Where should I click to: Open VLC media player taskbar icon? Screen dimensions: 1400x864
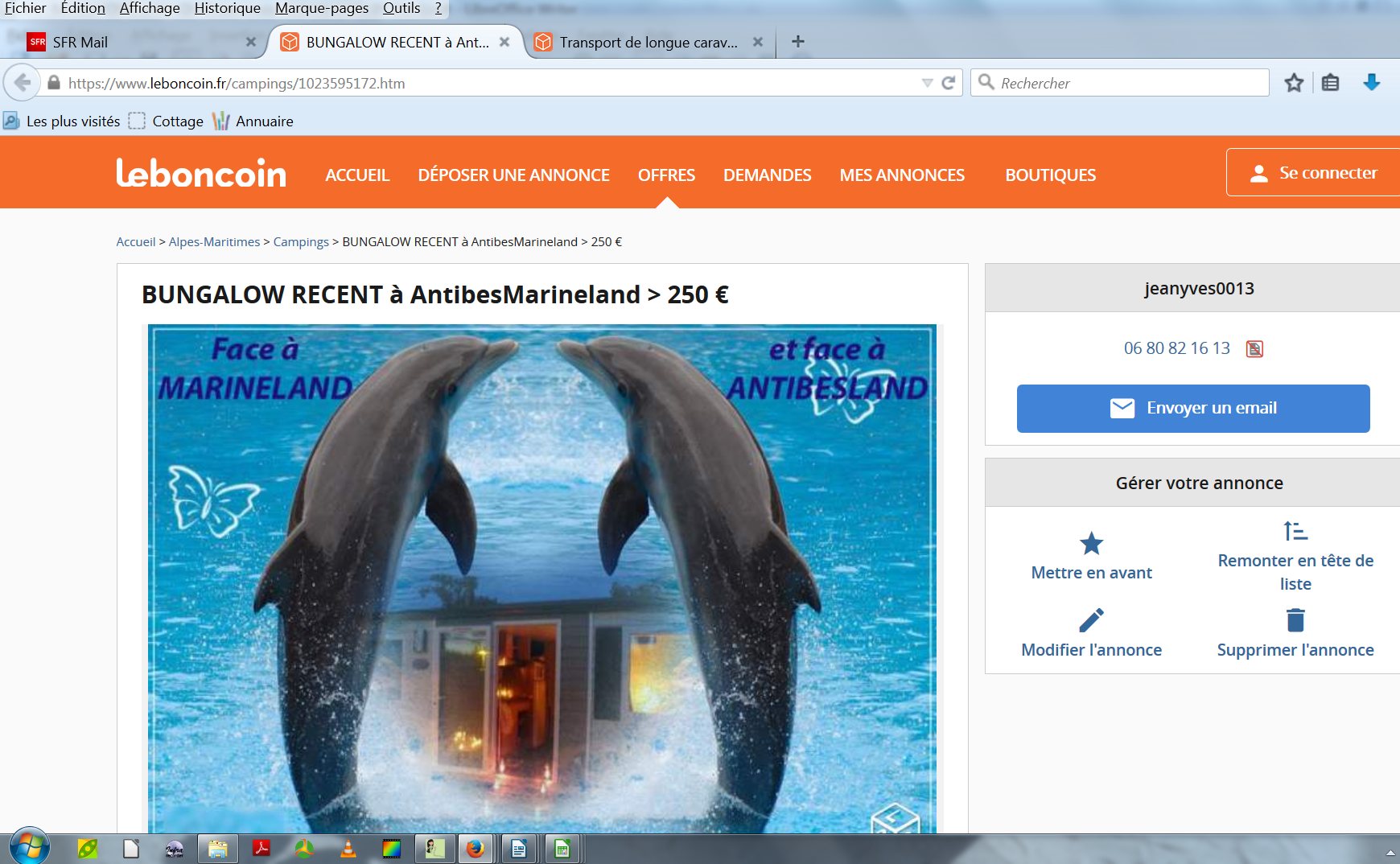[x=348, y=849]
